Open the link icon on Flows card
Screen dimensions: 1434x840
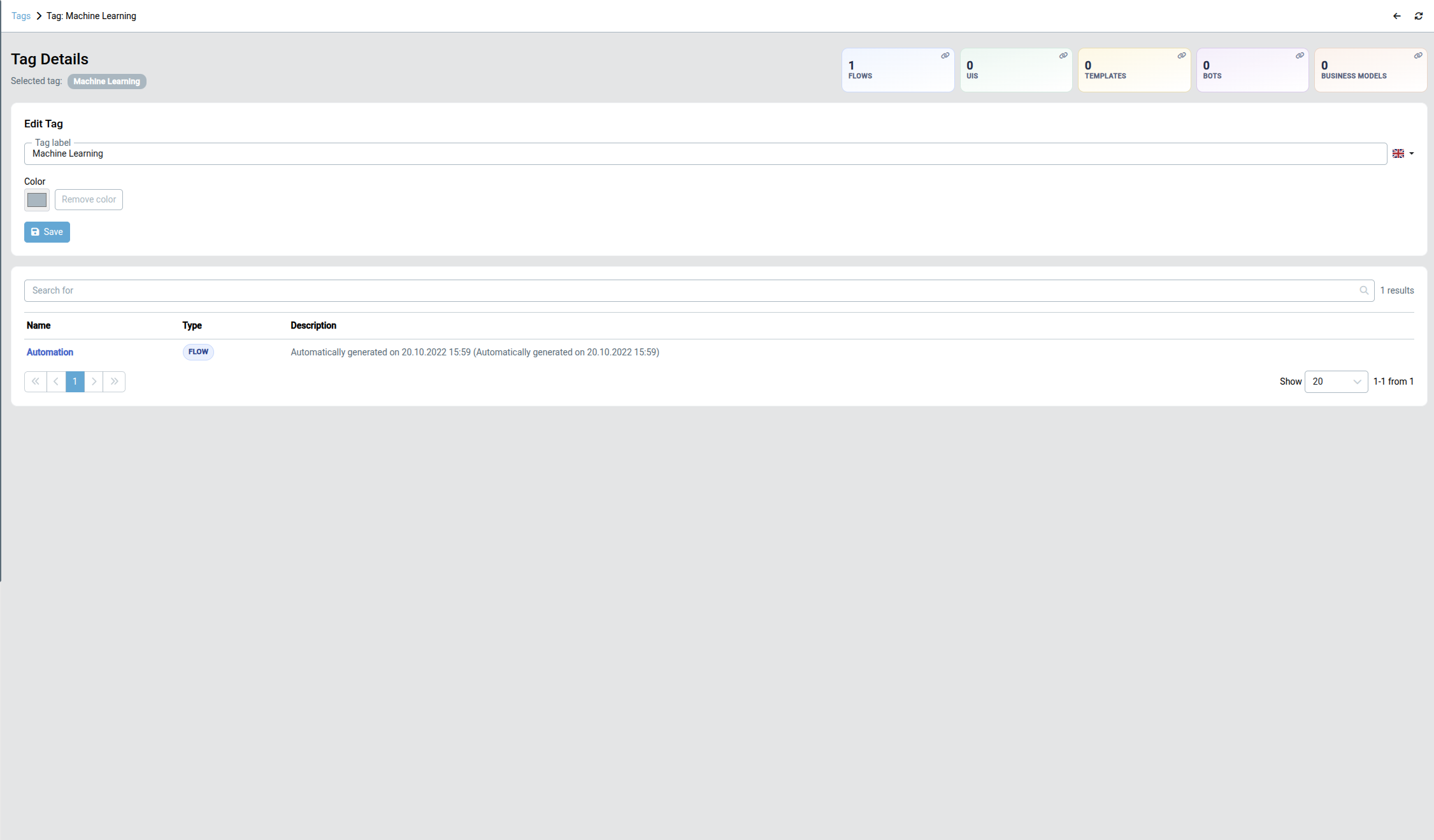pyautogui.click(x=945, y=55)
